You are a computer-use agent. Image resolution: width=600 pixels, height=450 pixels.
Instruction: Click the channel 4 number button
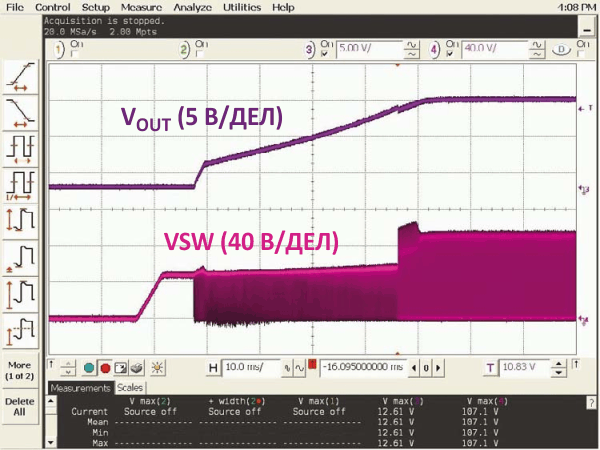(x=434, y=50)
